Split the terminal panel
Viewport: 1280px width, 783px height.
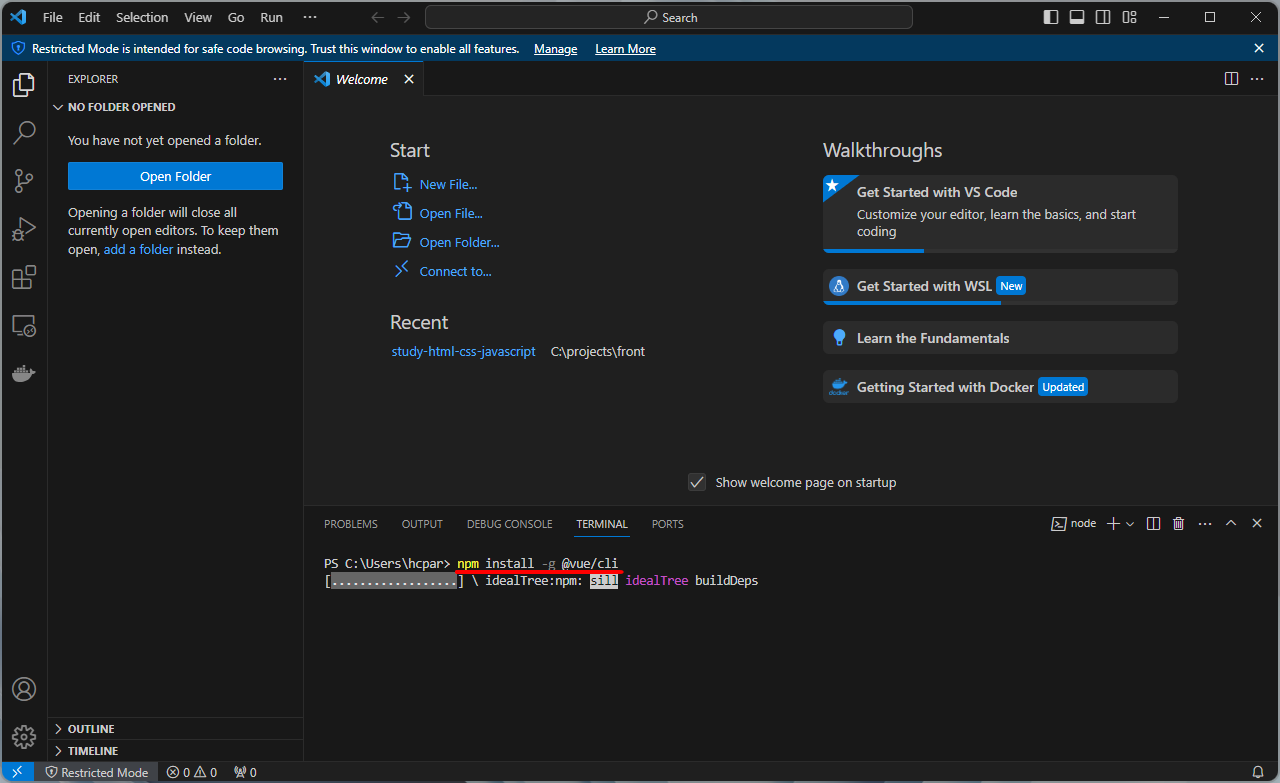coord(1153,524)
